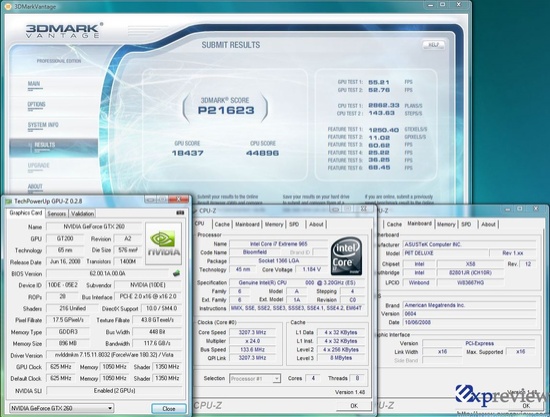
Task: Open ABOUT in 3DMark sidebar
Action: [x=35, y=186]
